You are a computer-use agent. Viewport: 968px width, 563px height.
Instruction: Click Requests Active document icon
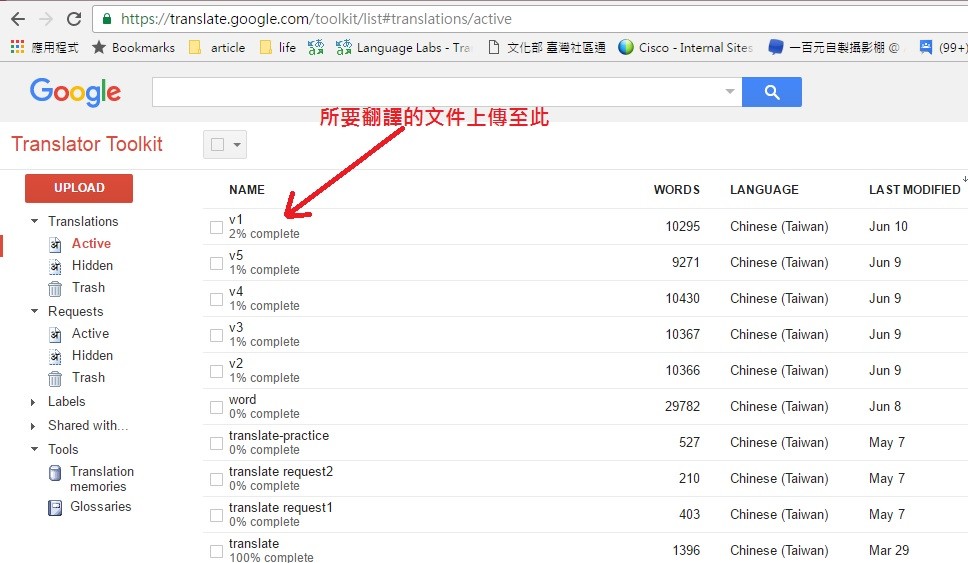point(55,335)
